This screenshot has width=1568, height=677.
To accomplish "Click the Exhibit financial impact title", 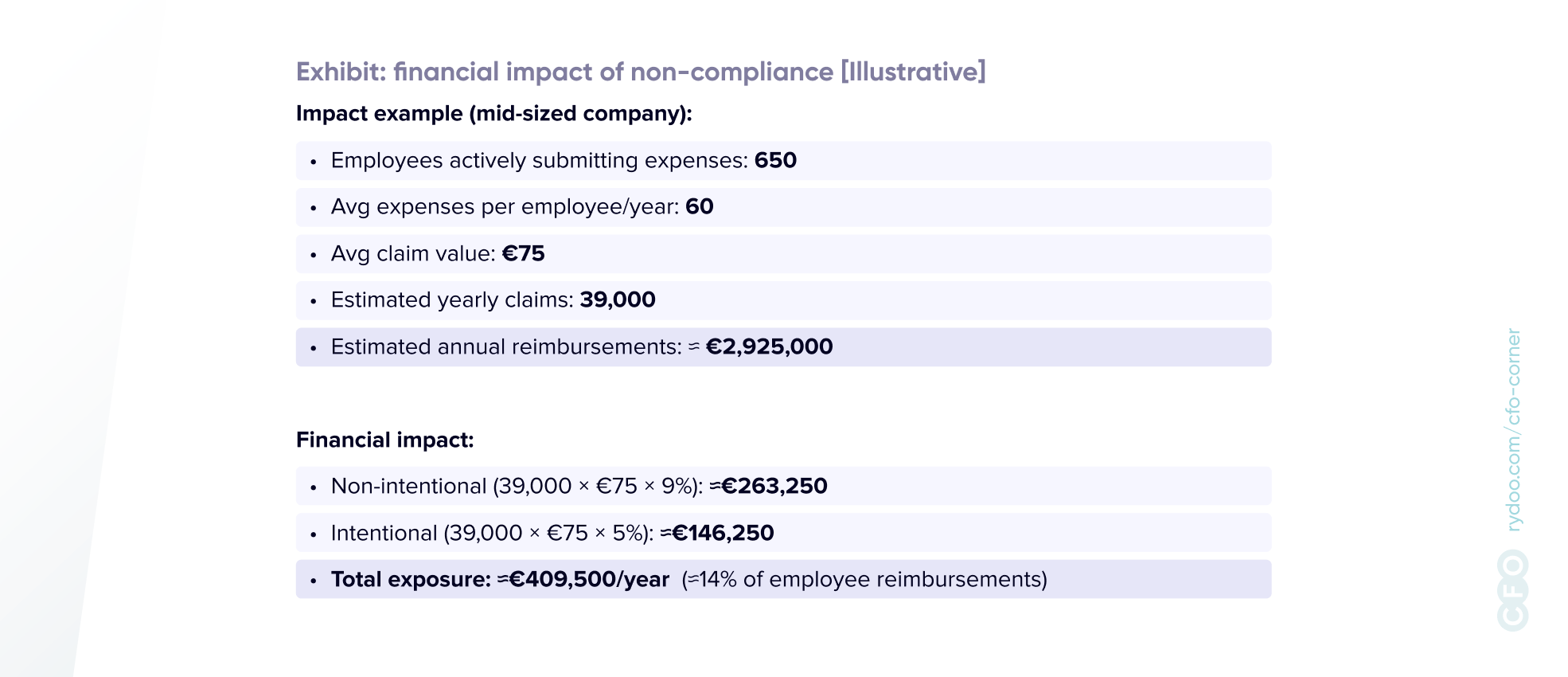I will click(x=641, y=72).
